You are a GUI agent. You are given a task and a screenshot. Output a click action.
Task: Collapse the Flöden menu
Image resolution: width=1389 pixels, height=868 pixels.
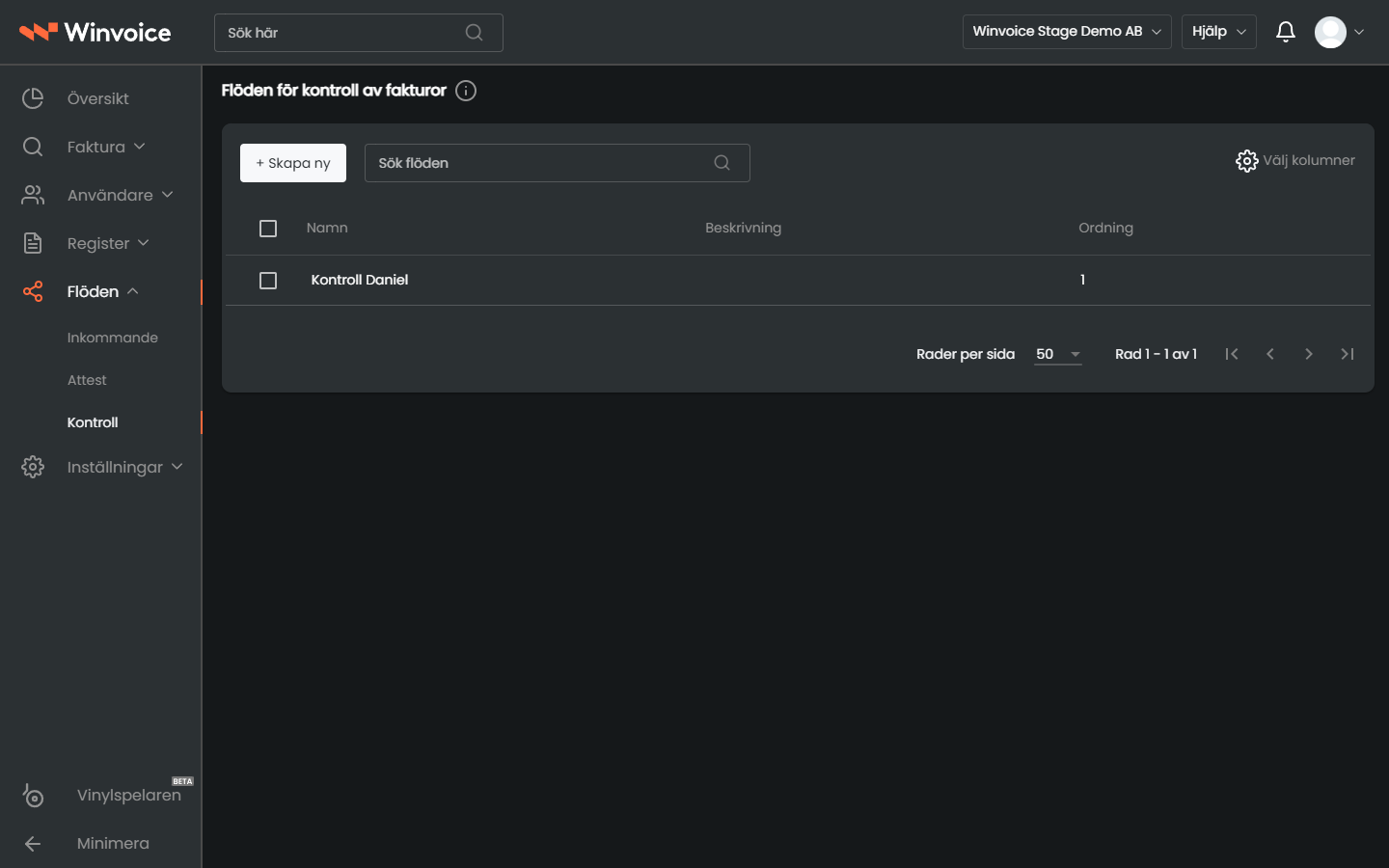[103, 291]
